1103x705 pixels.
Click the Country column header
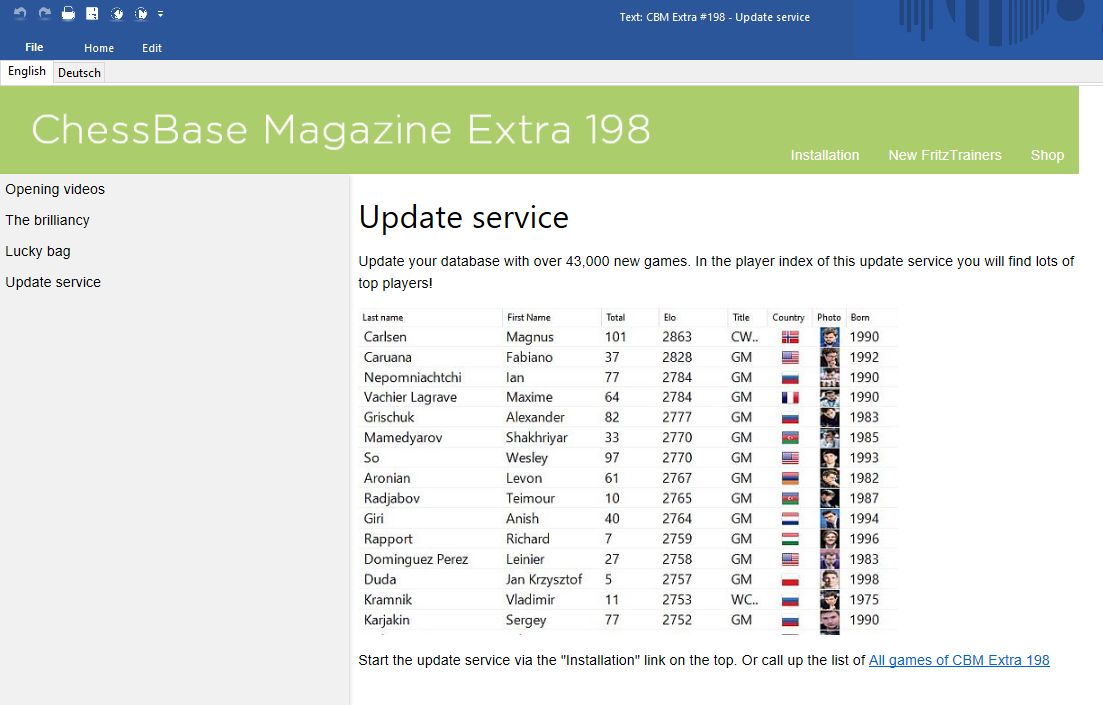pyautogui.click(x=788, y=317)
